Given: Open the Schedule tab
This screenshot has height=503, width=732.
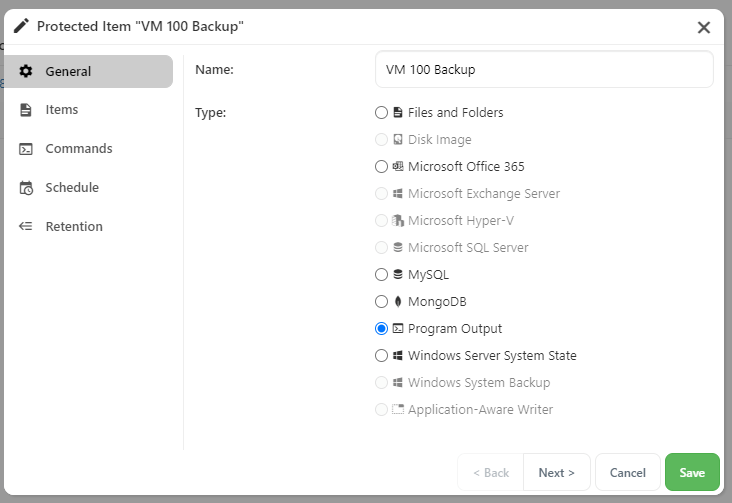Looking at the screenshot, I should point(88,188).
